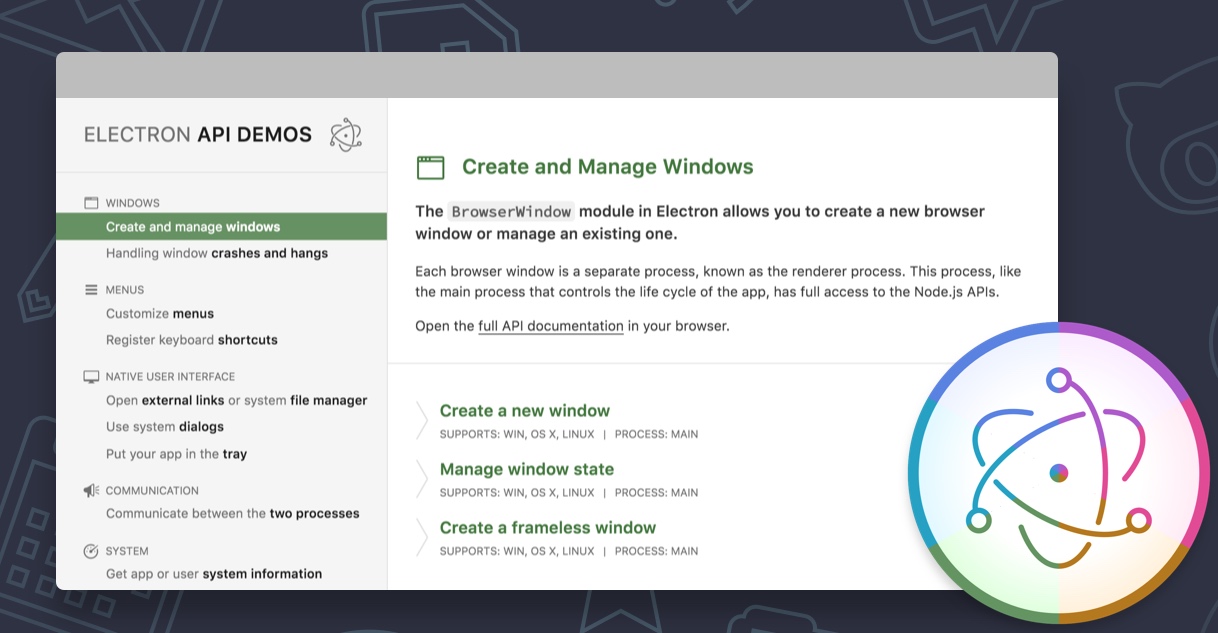Viewport: 1218px width, 633px height.
Task: Open the Customize menus demo
Action: pyautogui.click(x=160, y=313)
